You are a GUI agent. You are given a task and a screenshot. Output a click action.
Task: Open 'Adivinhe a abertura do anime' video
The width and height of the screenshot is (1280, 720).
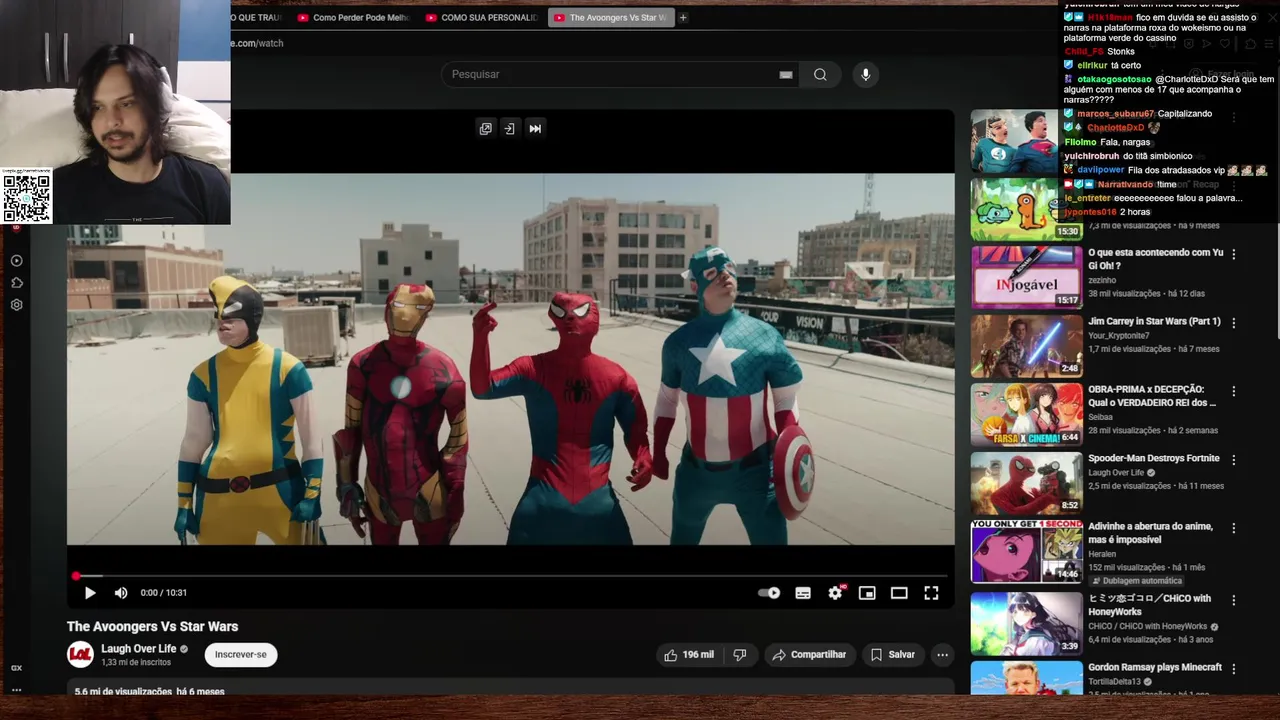1150,533
